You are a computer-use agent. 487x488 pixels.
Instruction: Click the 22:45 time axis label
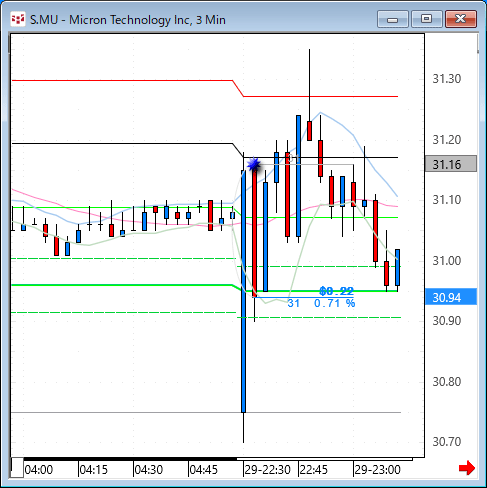pos(314,470)
